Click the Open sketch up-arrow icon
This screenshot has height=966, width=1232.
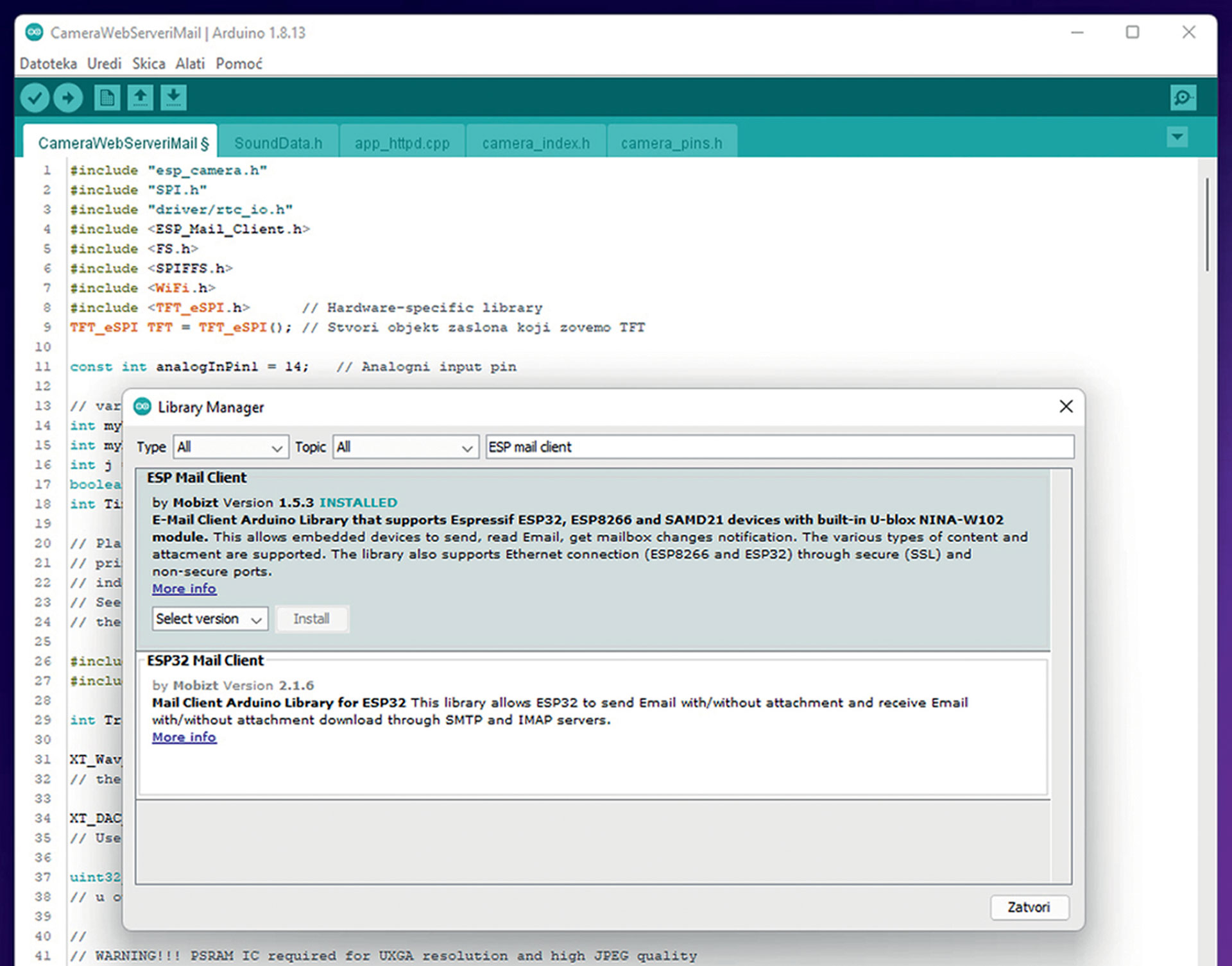(x=140, y=98)
